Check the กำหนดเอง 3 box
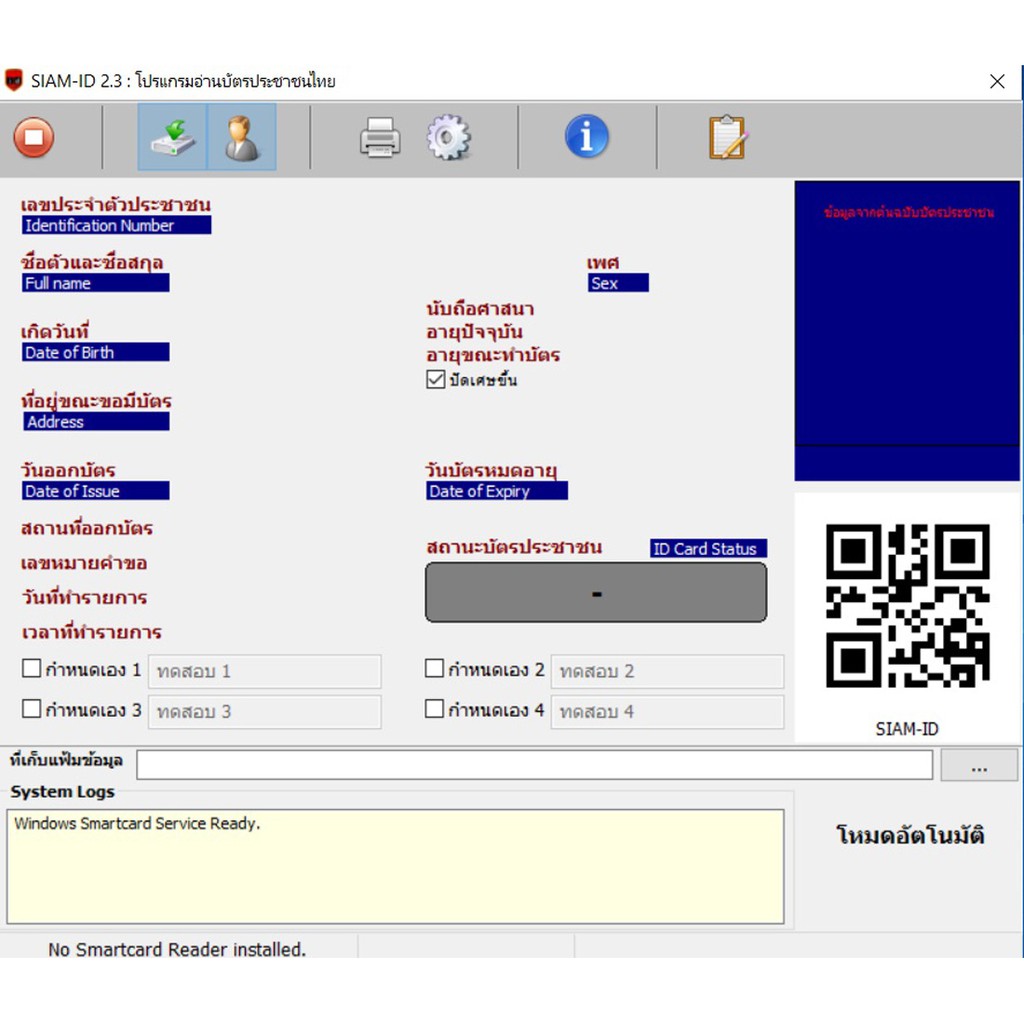 point(31,709)
